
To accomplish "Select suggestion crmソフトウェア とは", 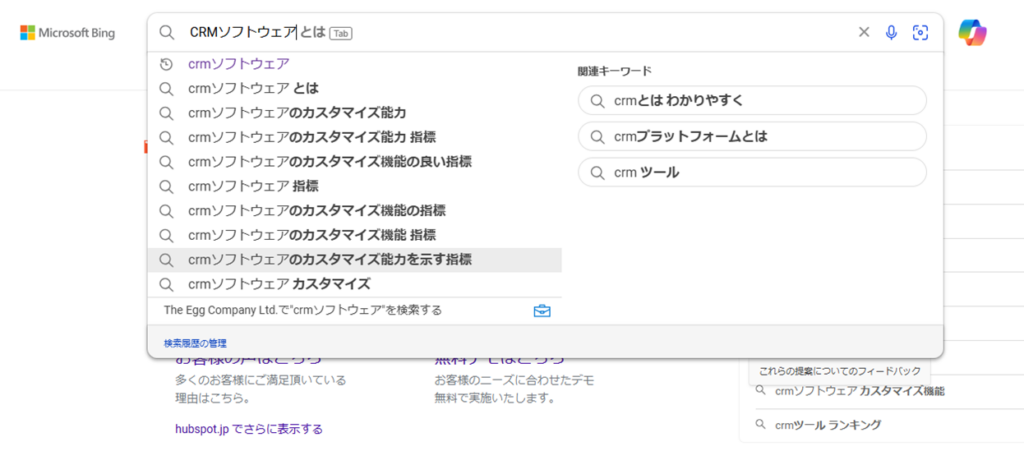I will tap(355, 89).
